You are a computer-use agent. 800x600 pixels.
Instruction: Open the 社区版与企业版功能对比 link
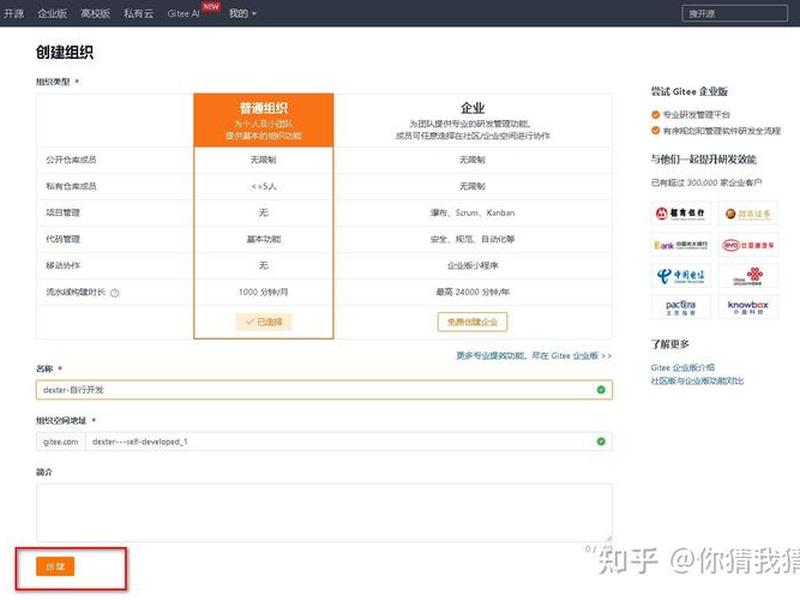click(x=697, y=381)
